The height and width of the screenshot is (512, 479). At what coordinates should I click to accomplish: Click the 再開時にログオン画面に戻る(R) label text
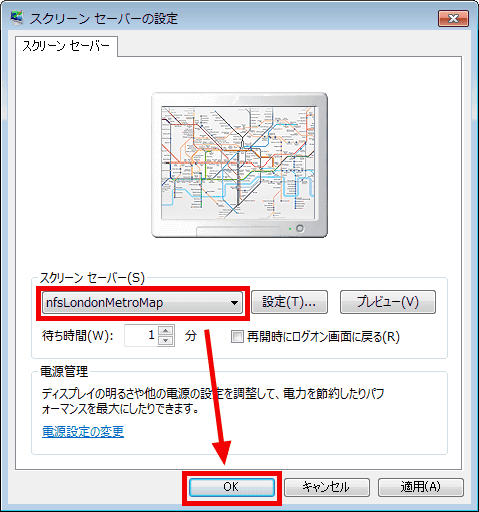pos(323,337)
